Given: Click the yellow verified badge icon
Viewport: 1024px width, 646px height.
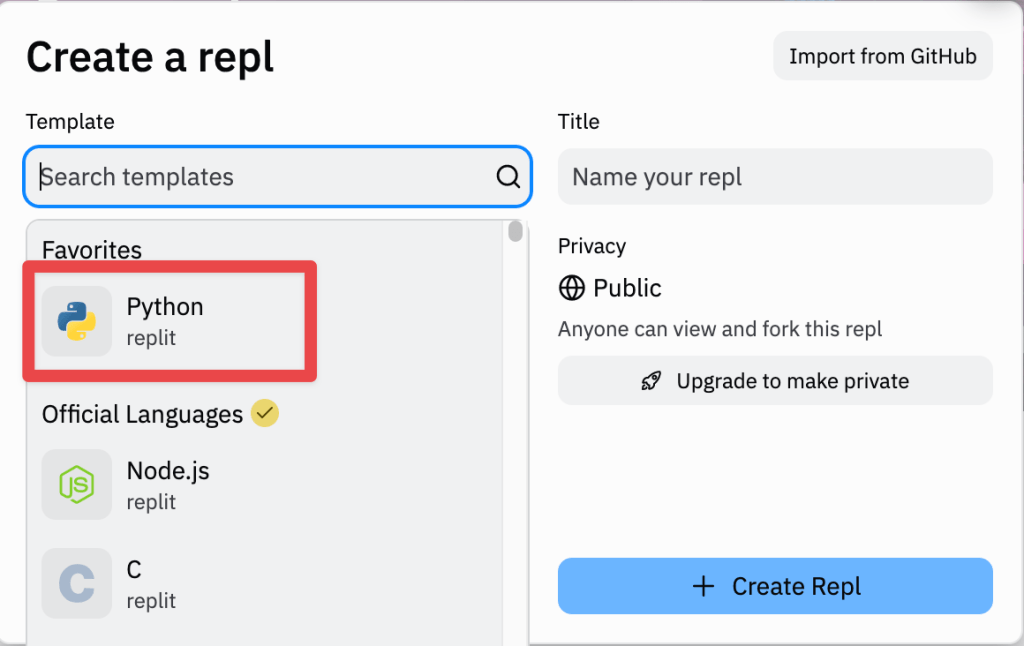Looking at the screenshot, I should pos(264,413).
